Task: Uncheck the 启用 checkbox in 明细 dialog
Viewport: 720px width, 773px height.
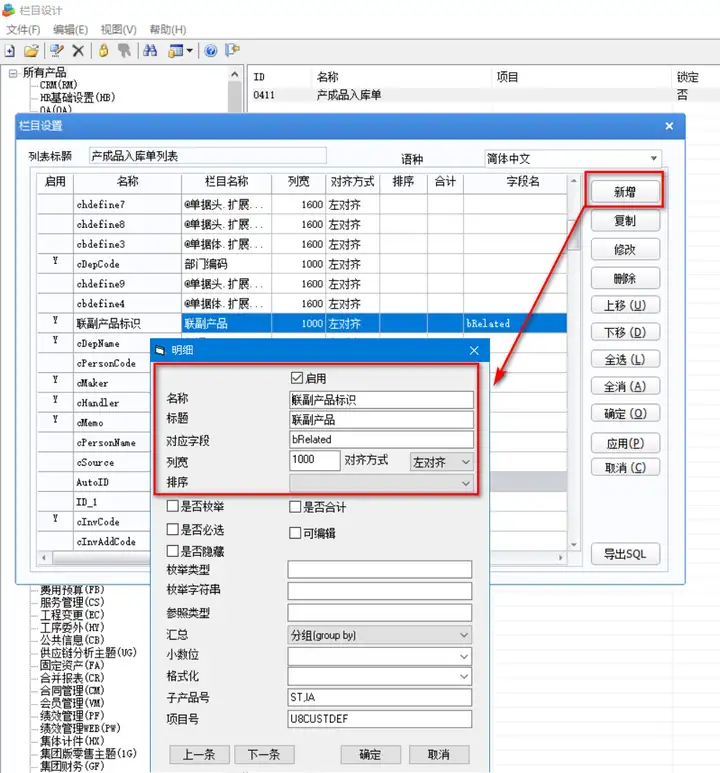Action: (x=296, y=378)
